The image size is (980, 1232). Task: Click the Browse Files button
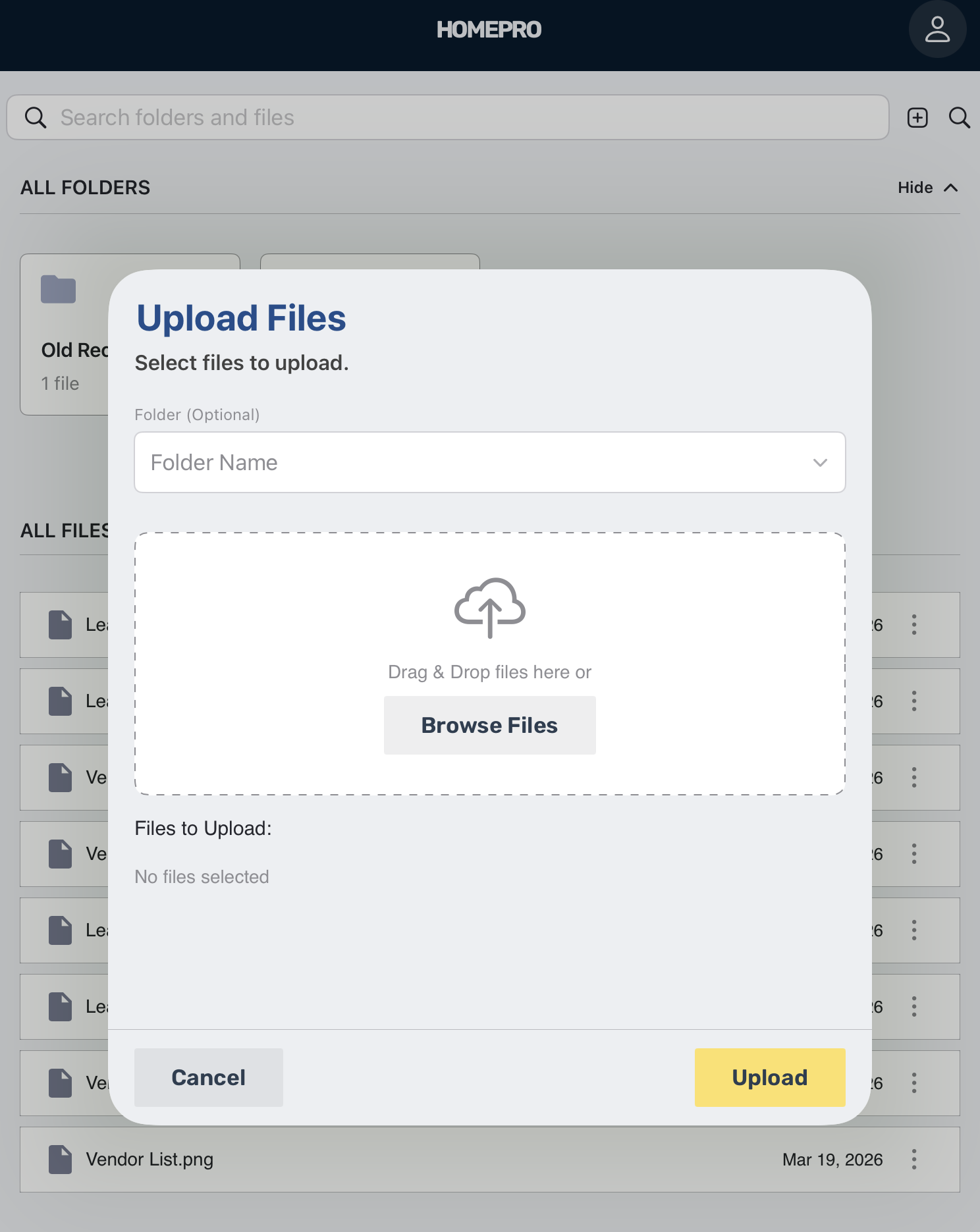click(x=490, y=725)
